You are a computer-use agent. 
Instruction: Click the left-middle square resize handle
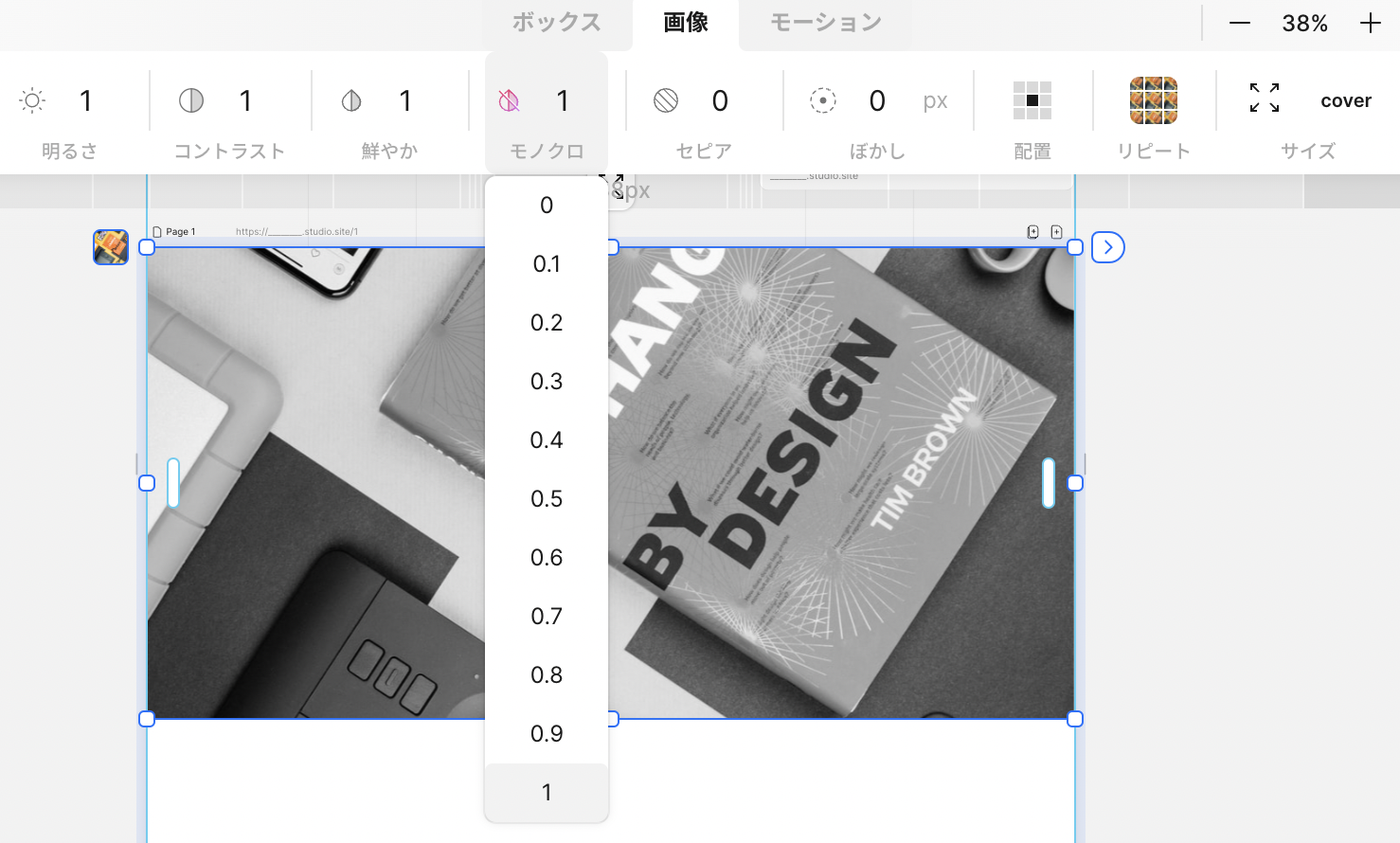point(147,483)
